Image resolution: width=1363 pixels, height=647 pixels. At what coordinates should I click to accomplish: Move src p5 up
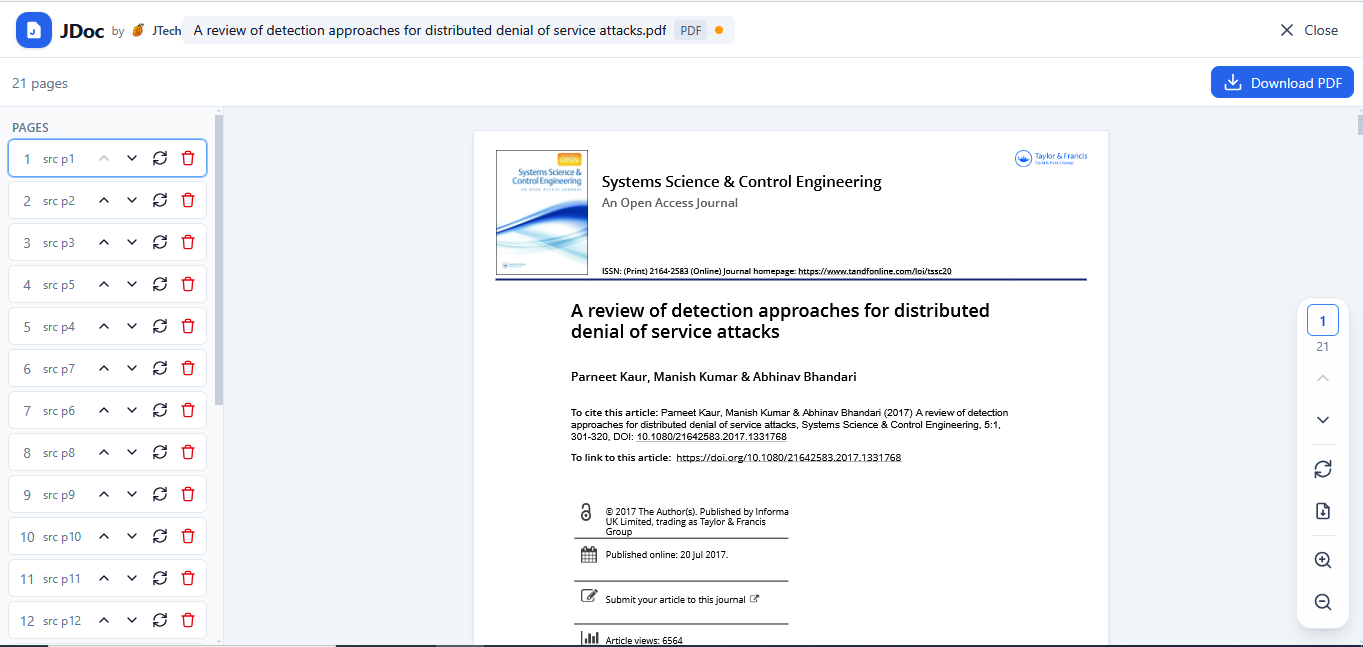pyautogui.click(x=104, y=284)
